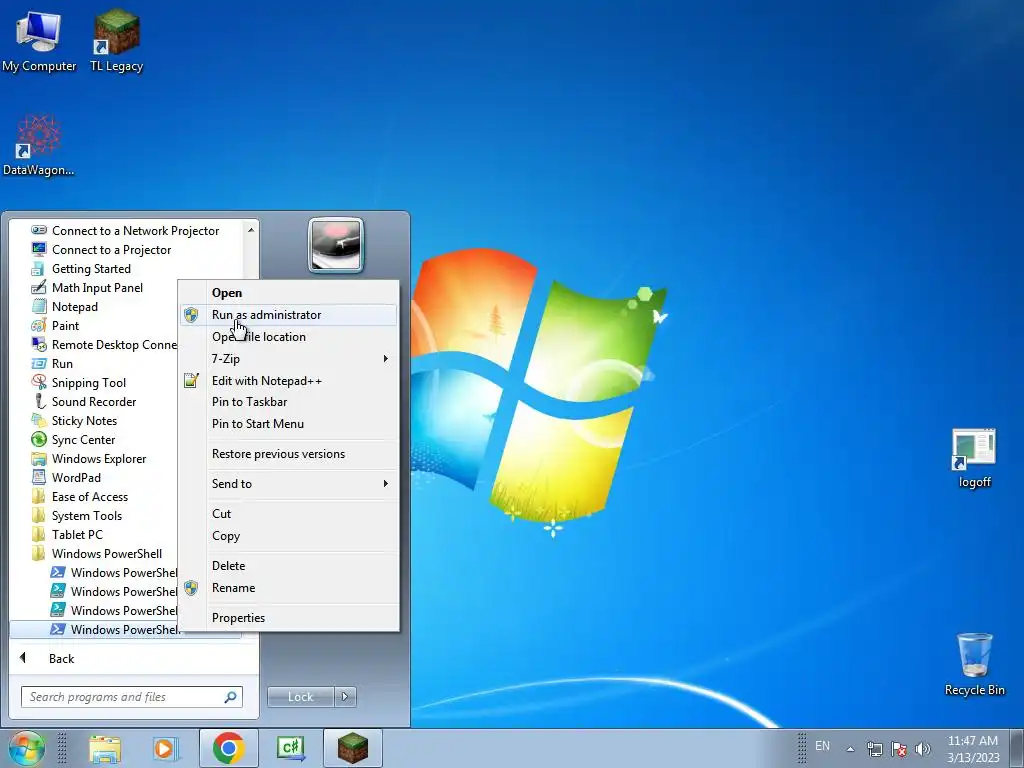This screenshot has width=1024, height=768.
Task: Select Restore previous versions
Action: [x=288, y=454]
